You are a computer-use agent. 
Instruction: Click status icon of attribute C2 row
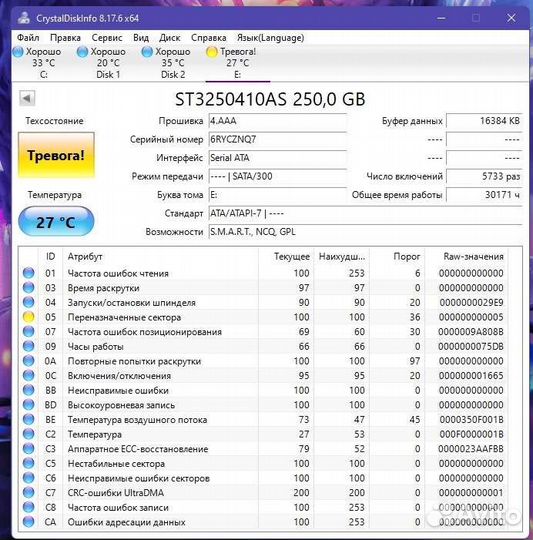pos(29,434)
